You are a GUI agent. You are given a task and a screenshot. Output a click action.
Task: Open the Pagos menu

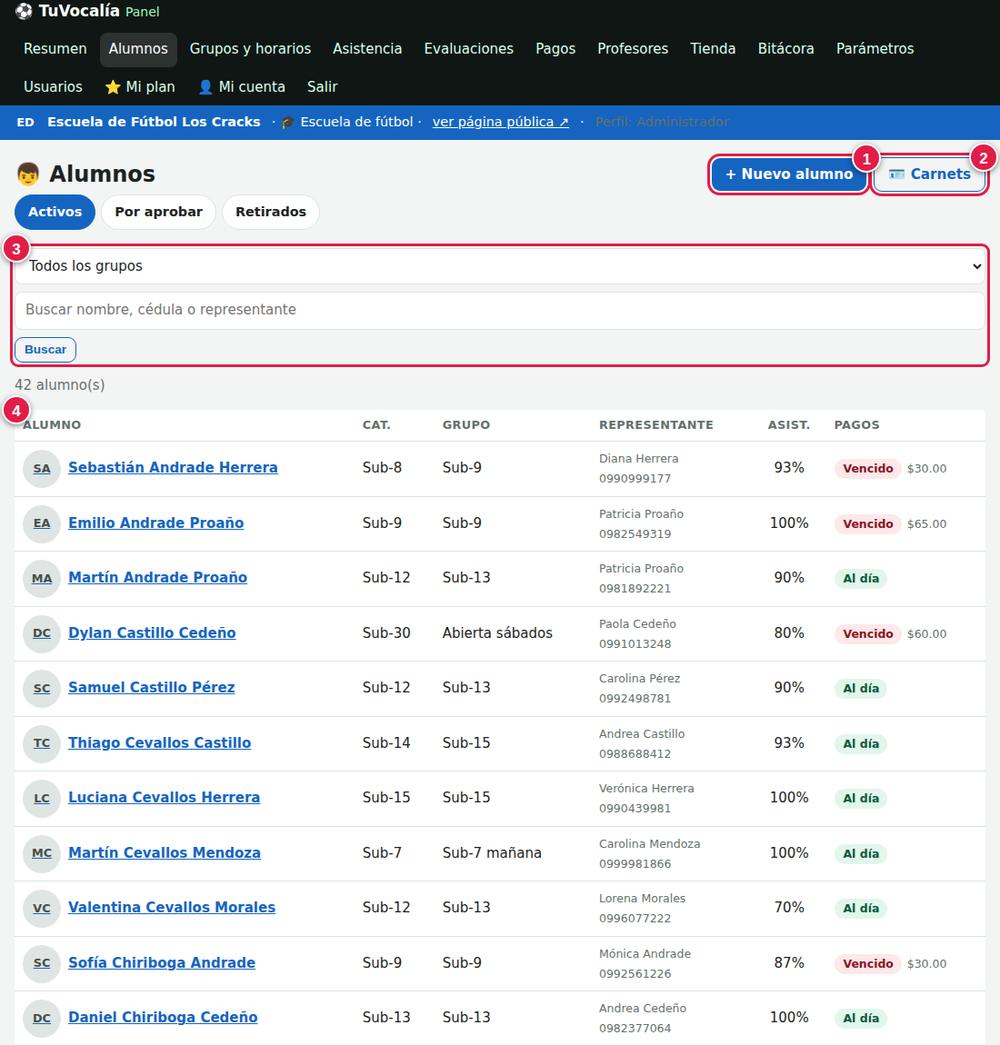(555, 49)
